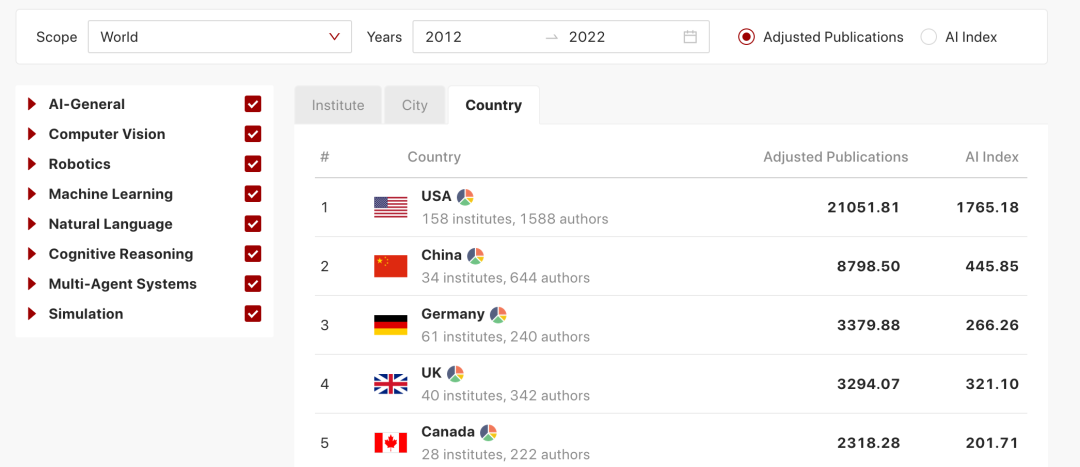1080x467 pixels.
Task: Toggle the Robotics checkbox
Action: click(x=253, y=164)
